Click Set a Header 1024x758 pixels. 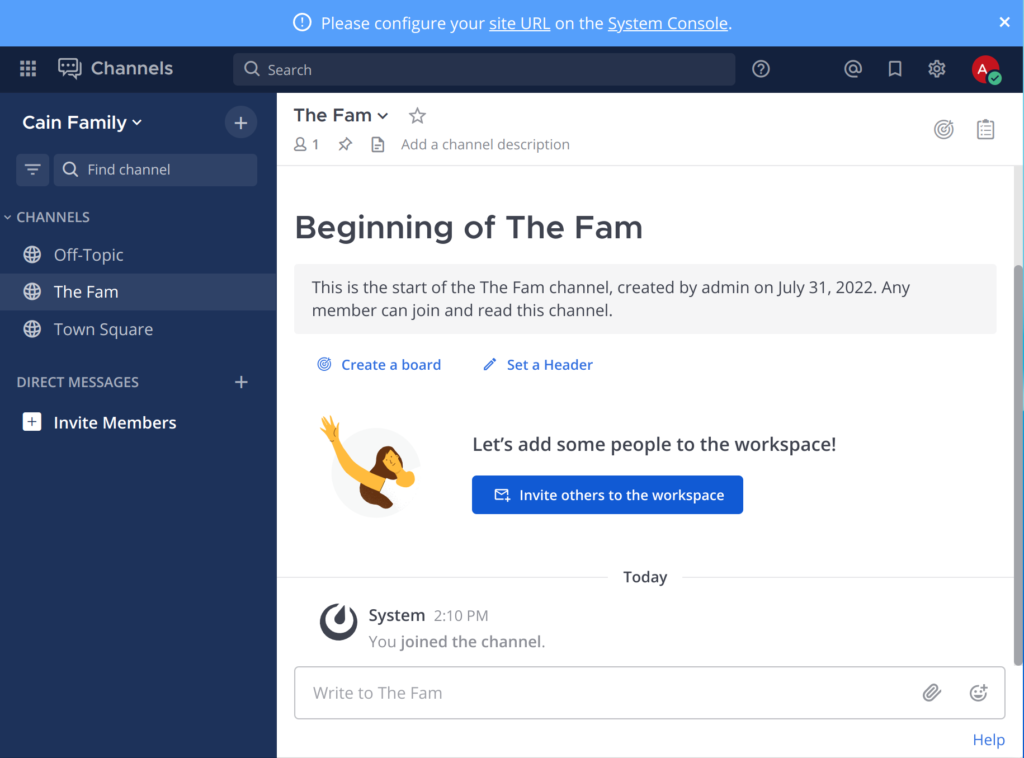click(537, 364)
